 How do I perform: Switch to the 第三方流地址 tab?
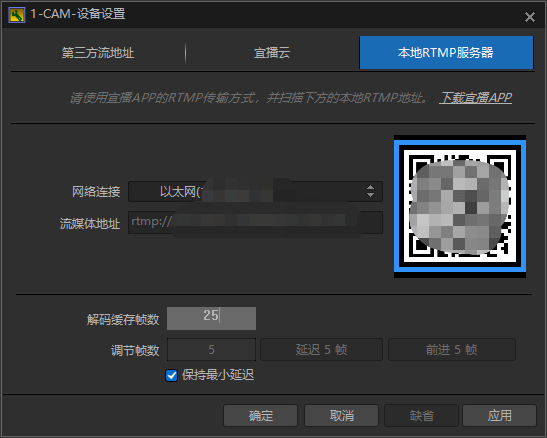click(98, 53)
